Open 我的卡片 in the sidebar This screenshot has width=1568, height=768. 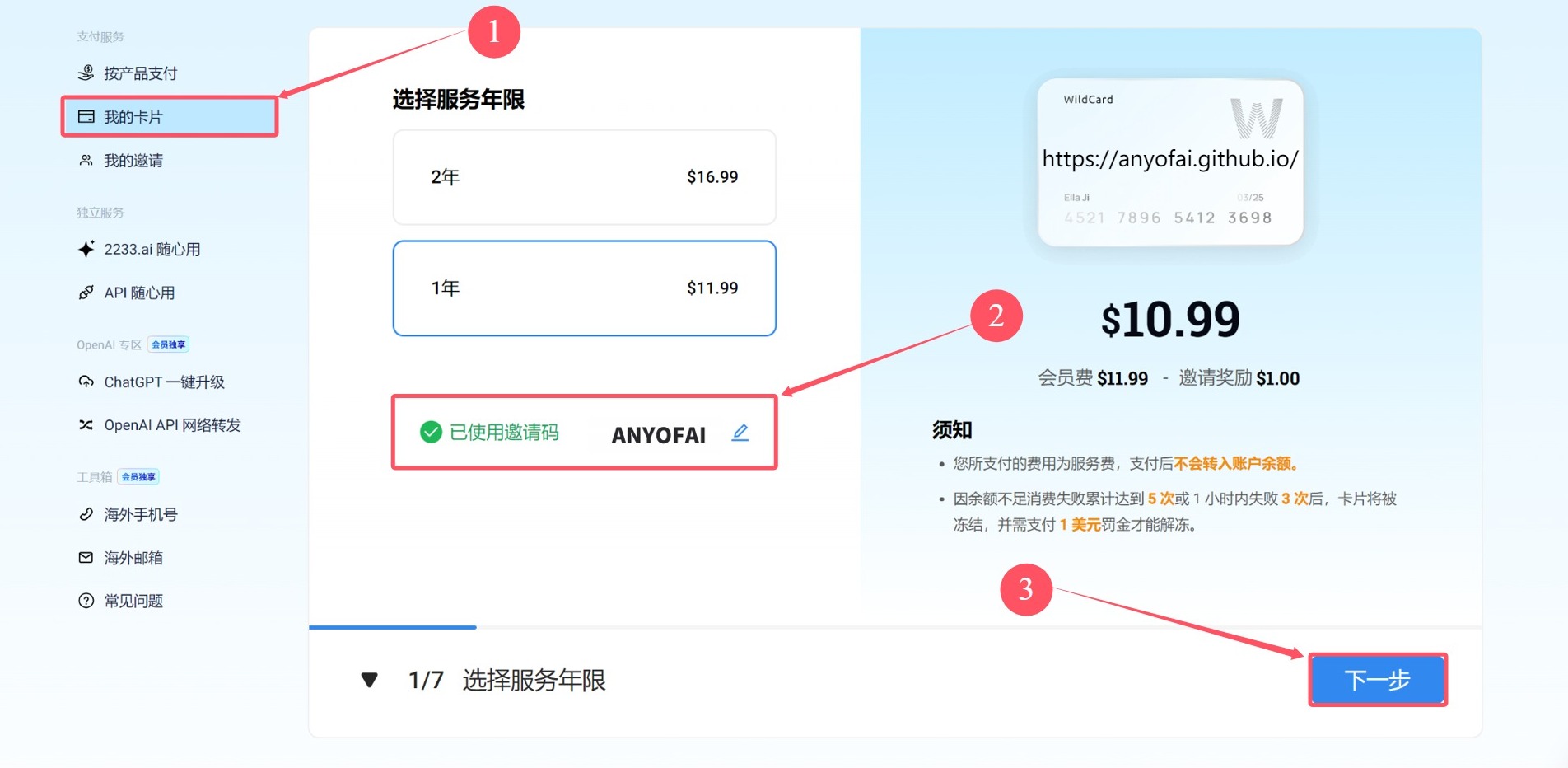point(170,117)
